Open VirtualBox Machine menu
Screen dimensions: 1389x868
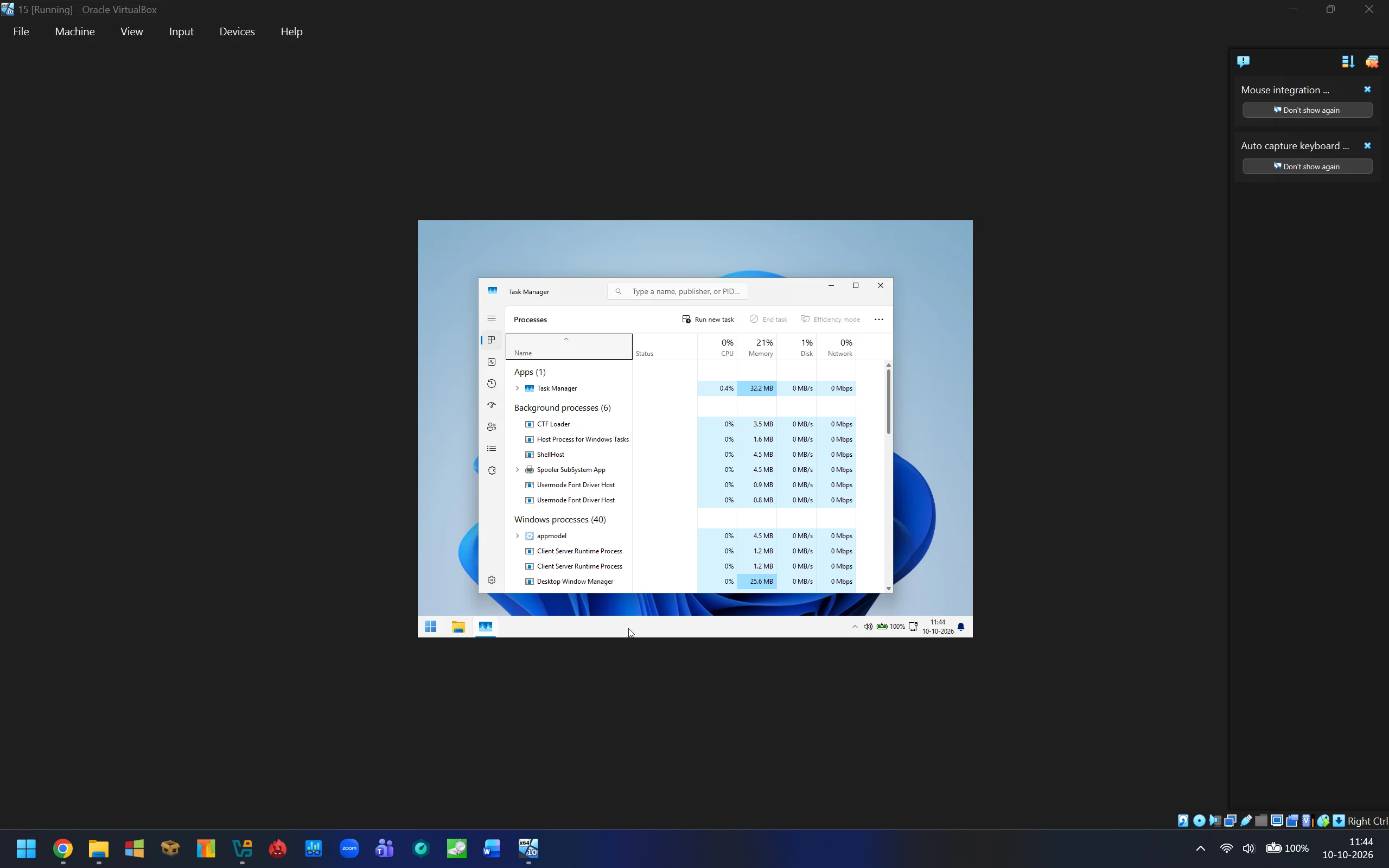pos(75,31)
